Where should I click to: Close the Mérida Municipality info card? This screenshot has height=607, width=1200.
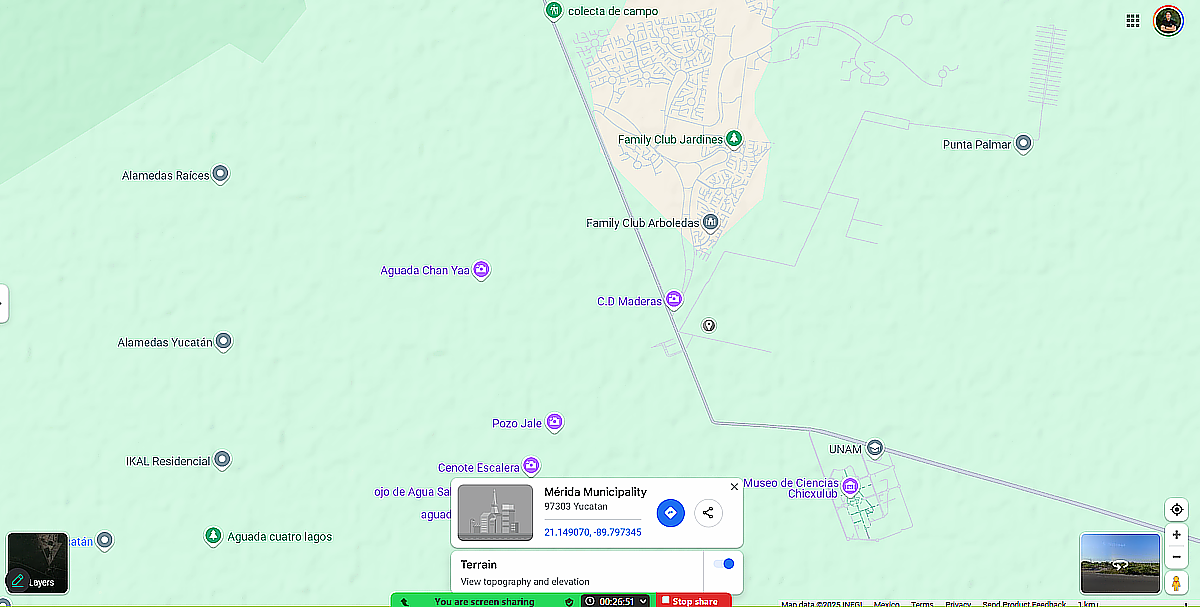[735, 487]
